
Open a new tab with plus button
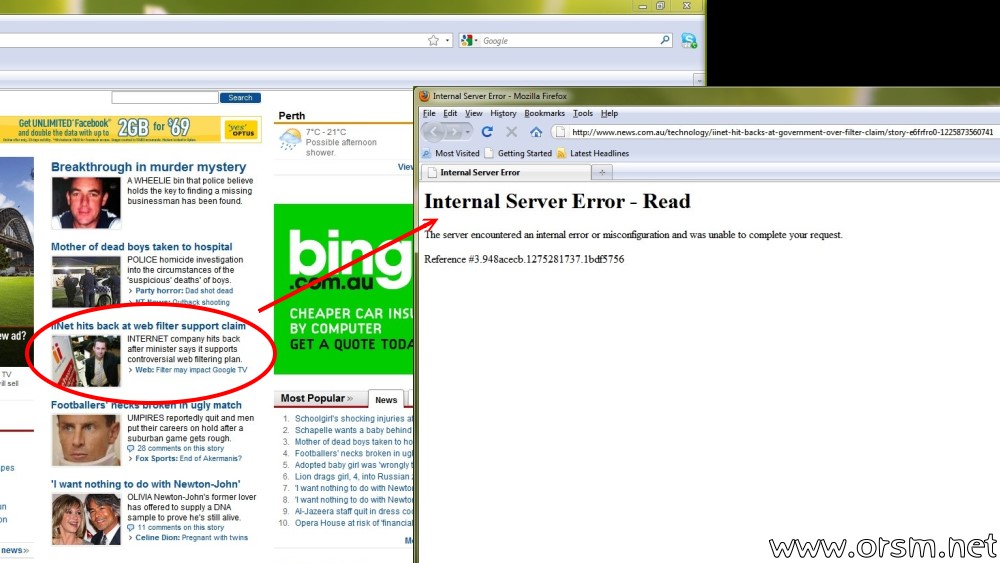(602, 172)
